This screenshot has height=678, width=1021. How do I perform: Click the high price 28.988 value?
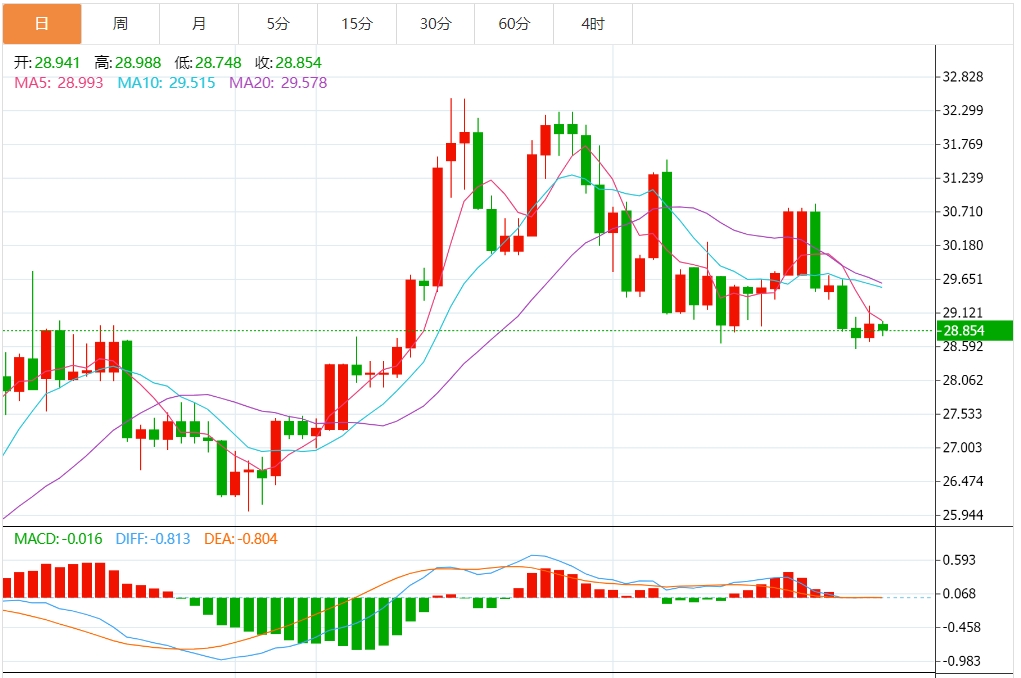(138, 63)
